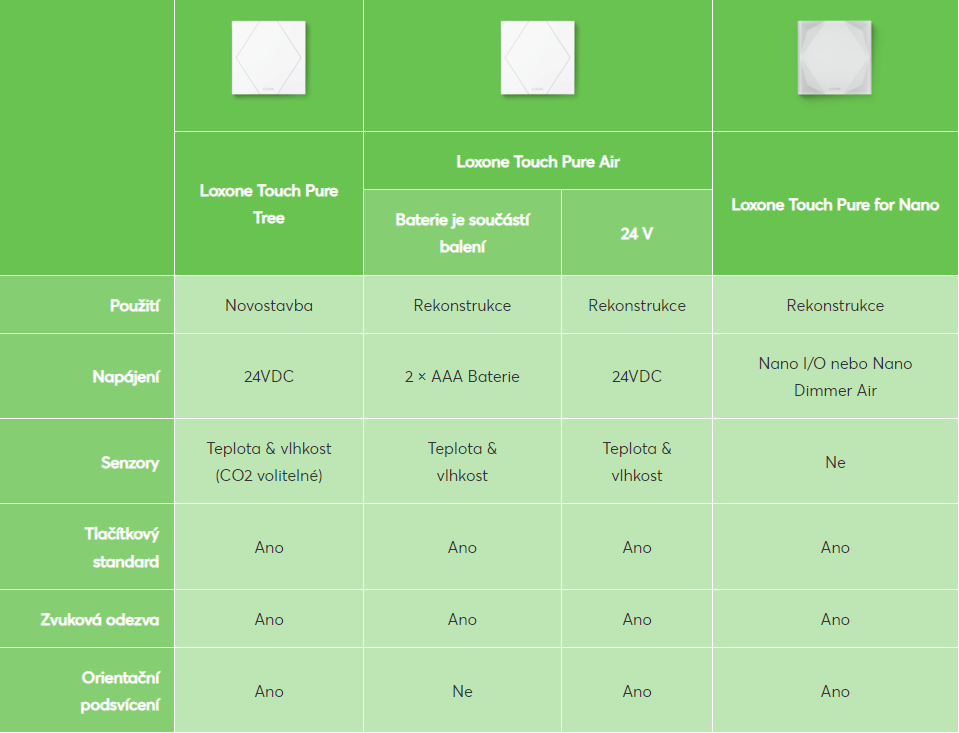The width and height of the screenshot is (959, 733).
Task: Select Zvuková odezva "Ano" in the 24 V column
Action: 637,619
